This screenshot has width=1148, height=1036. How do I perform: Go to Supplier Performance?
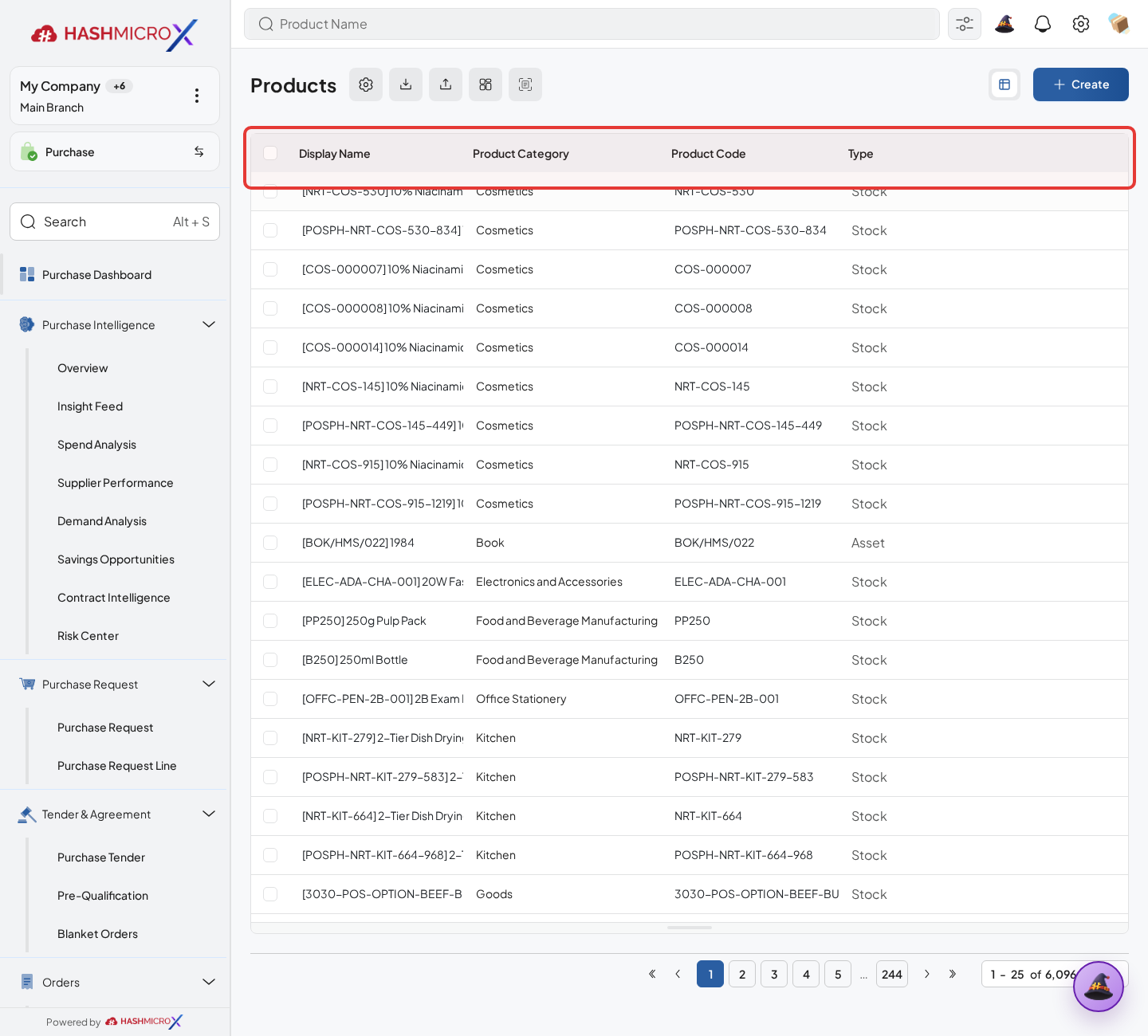tap(116, 483)
